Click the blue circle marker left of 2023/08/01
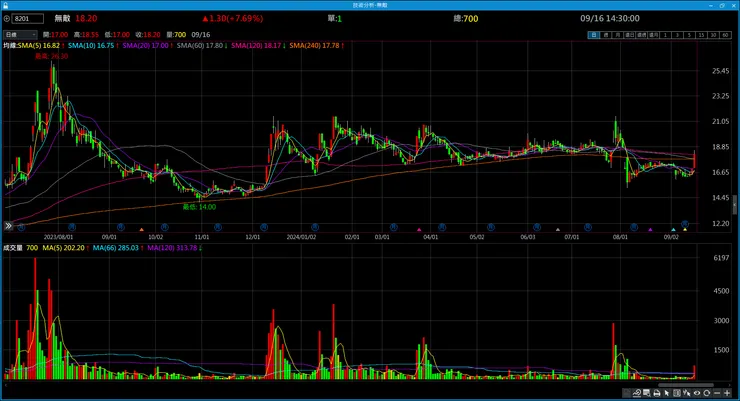This screenshot has height=401, width=740. tap(21, 227)
